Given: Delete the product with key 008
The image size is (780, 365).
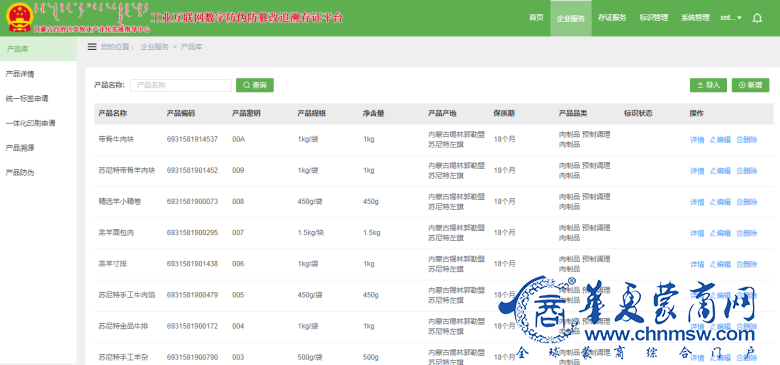Looking at the screenshot, I should click(x=747, y=202).
